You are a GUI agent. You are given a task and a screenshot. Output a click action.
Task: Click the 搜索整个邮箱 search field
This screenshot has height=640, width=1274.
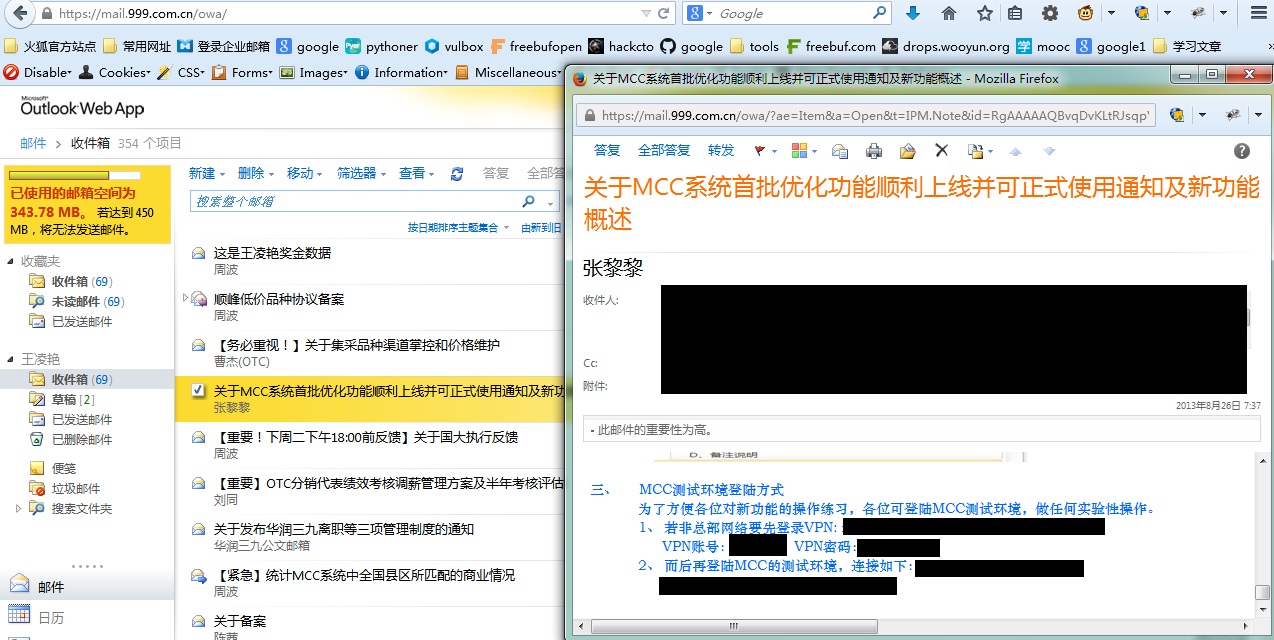pyautogui.click(x=355, y=201)
